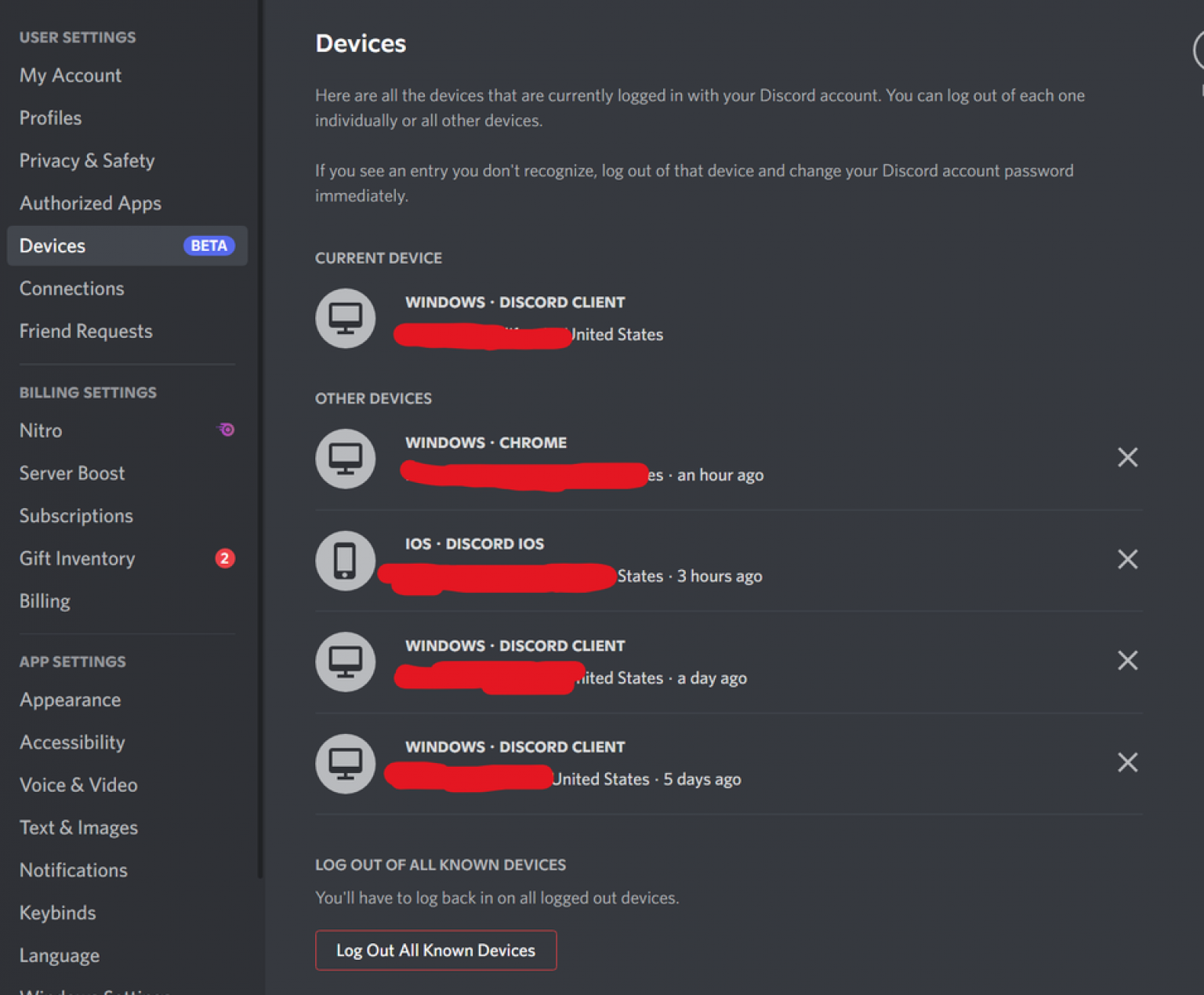Select My Account in the sidebar
Image resolution: width=1204 pixels, height=995 pixels.
(x=71, y=75)
